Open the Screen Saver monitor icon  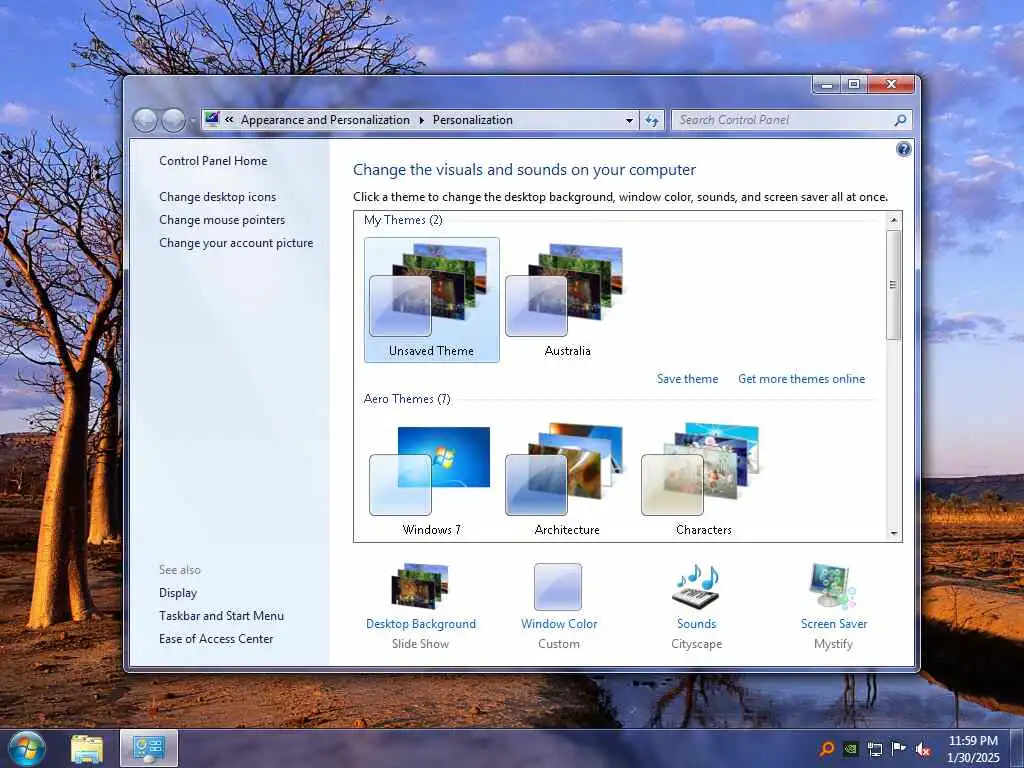[833, 586]
